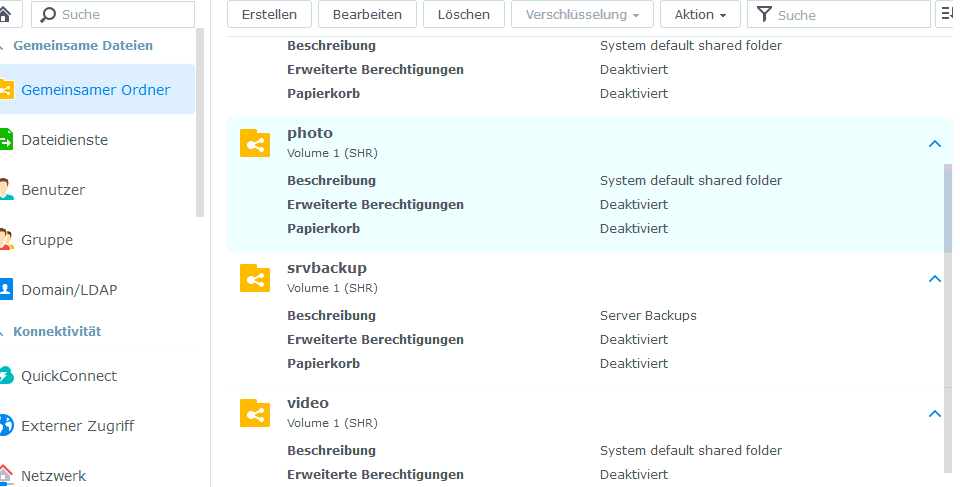Collapse the srvbackup folder details
This screenshot has height=487, width=960.
934,279
